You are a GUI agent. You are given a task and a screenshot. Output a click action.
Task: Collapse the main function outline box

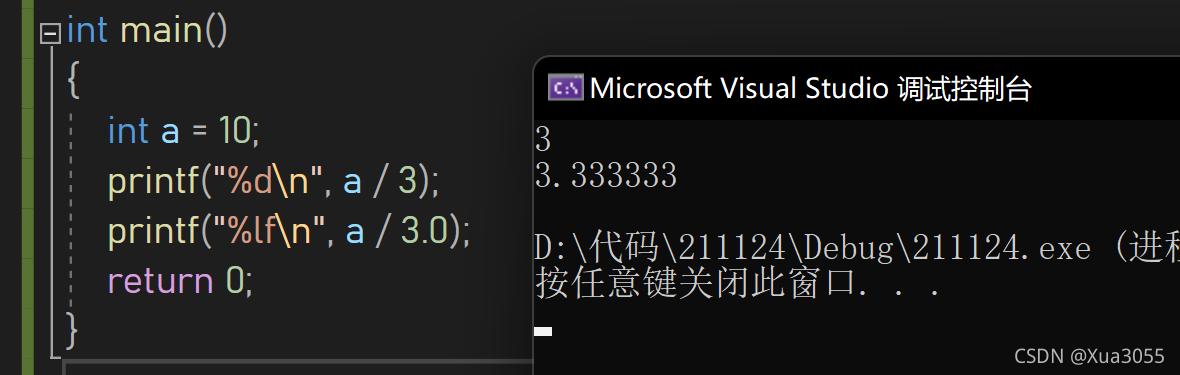click(50, 34)
